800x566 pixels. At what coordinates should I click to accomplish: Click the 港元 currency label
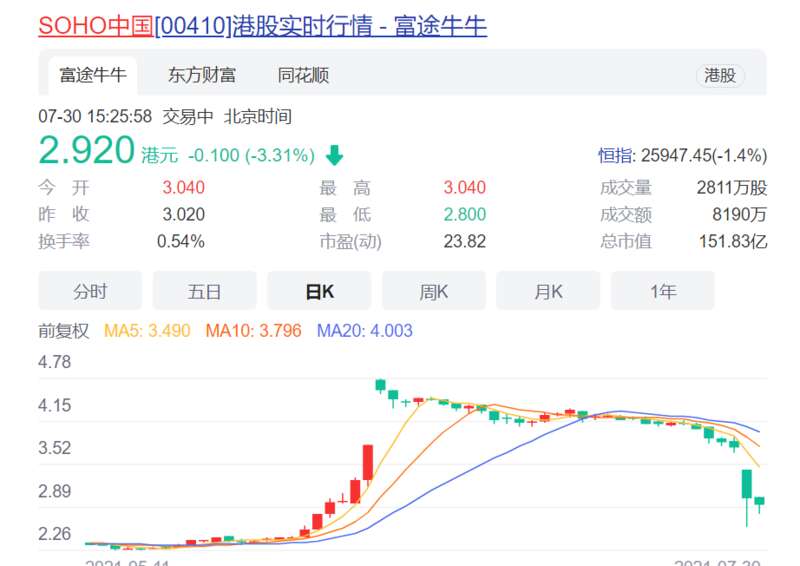click(159, 155)
